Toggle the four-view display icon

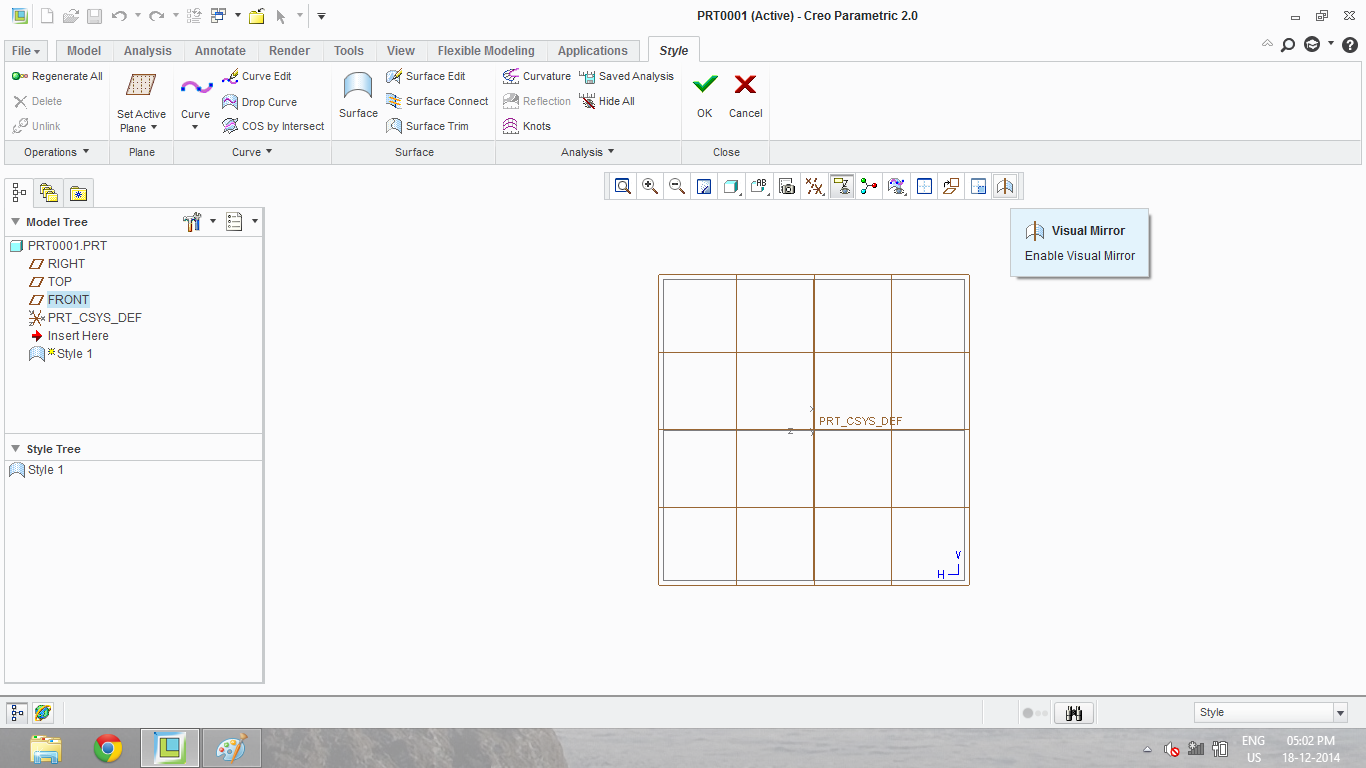(x=978, y=186)
